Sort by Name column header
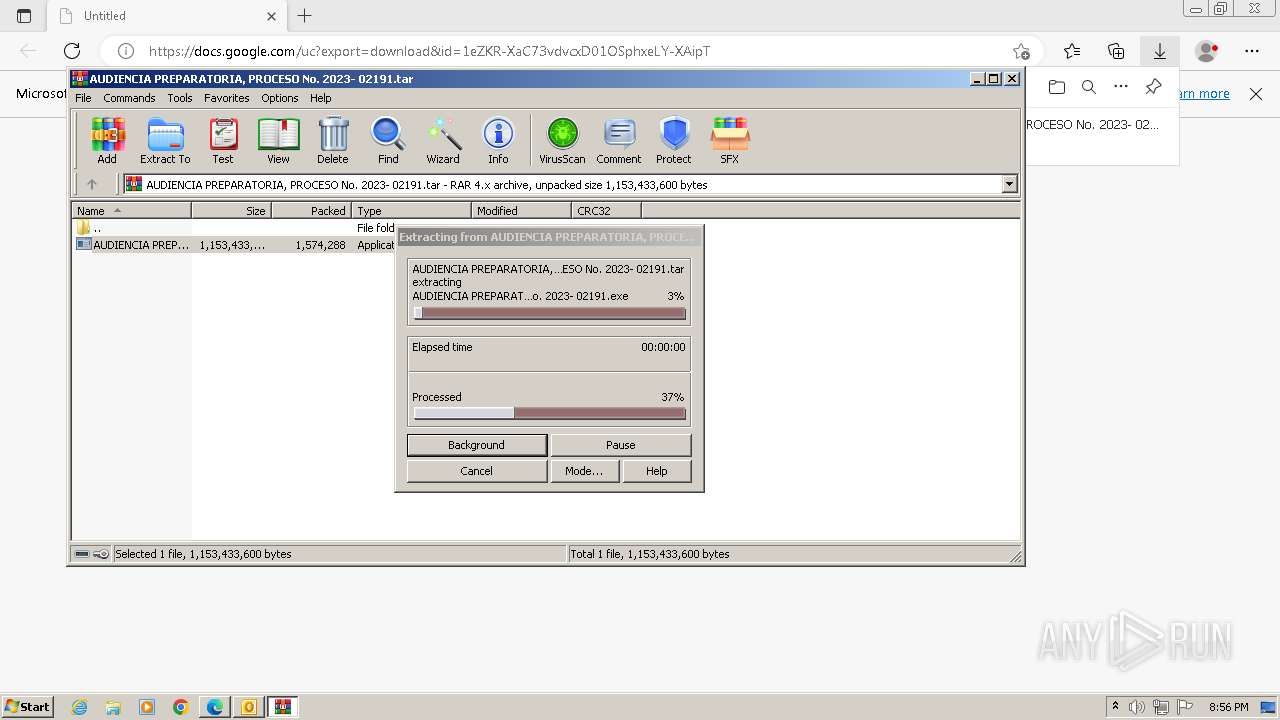This screenshot has height=720, width=1280. [131, 211]
